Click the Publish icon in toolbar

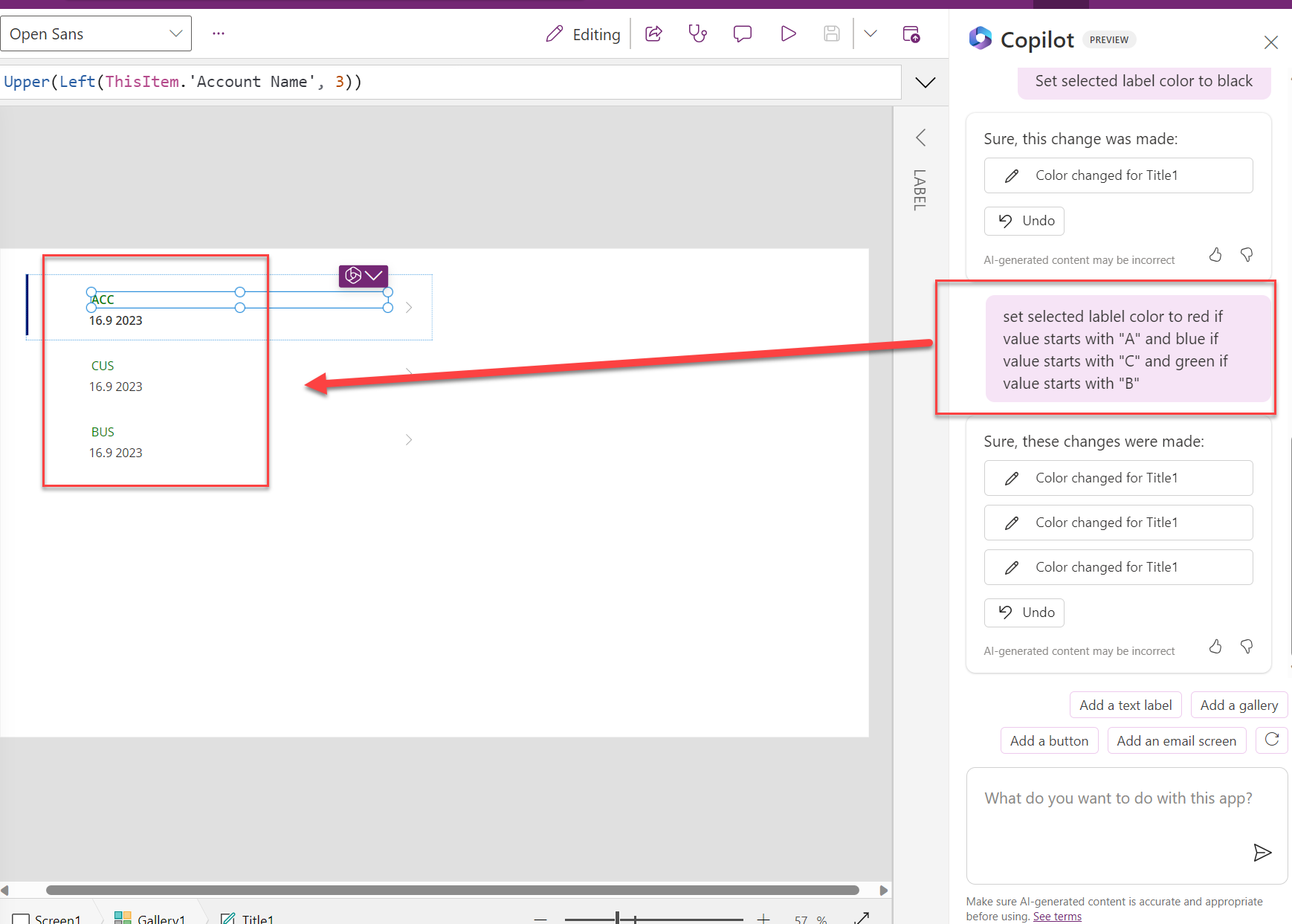point(911,33)
